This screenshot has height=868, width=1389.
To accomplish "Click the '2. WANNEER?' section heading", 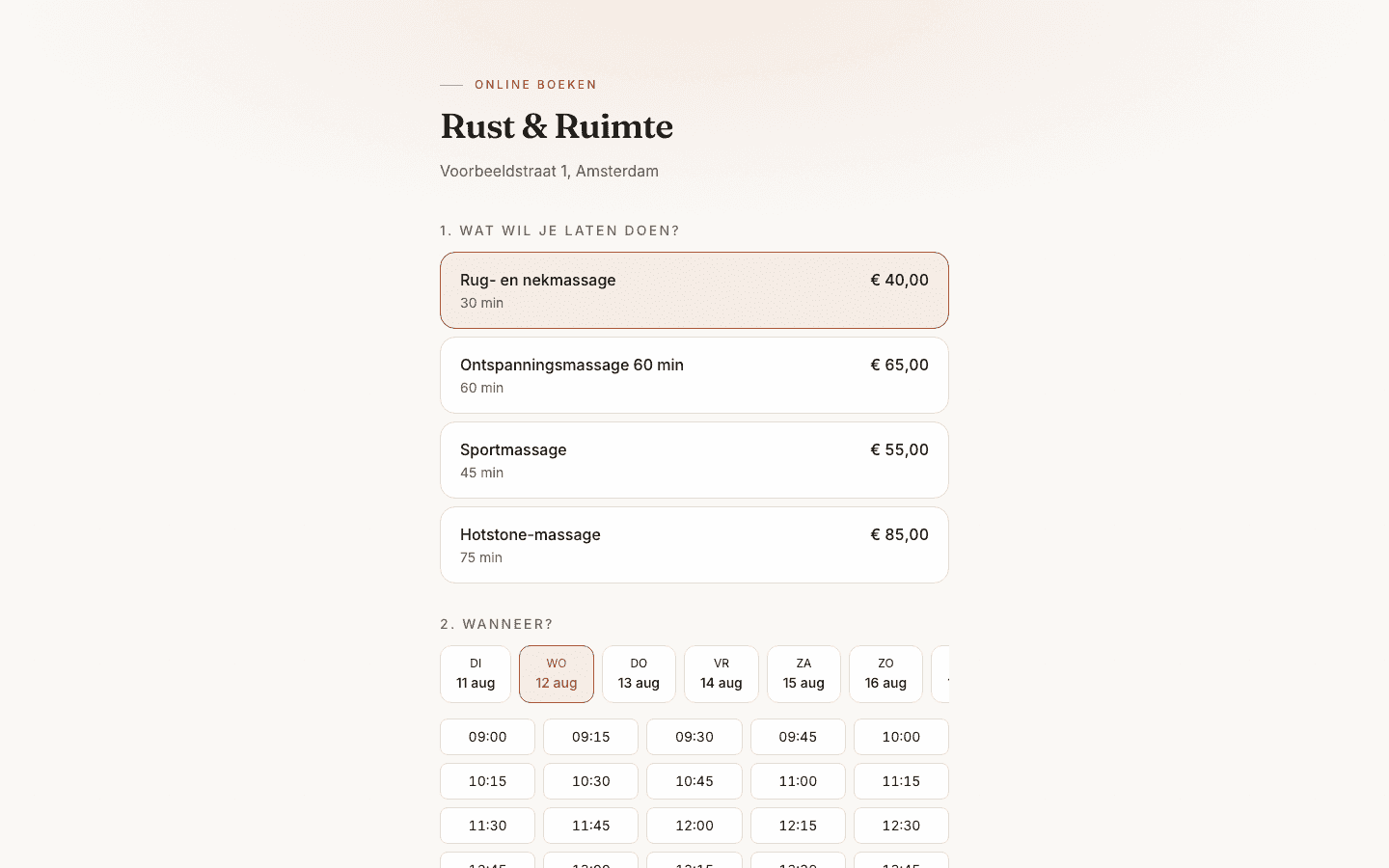I will click(x=497, y=624).
